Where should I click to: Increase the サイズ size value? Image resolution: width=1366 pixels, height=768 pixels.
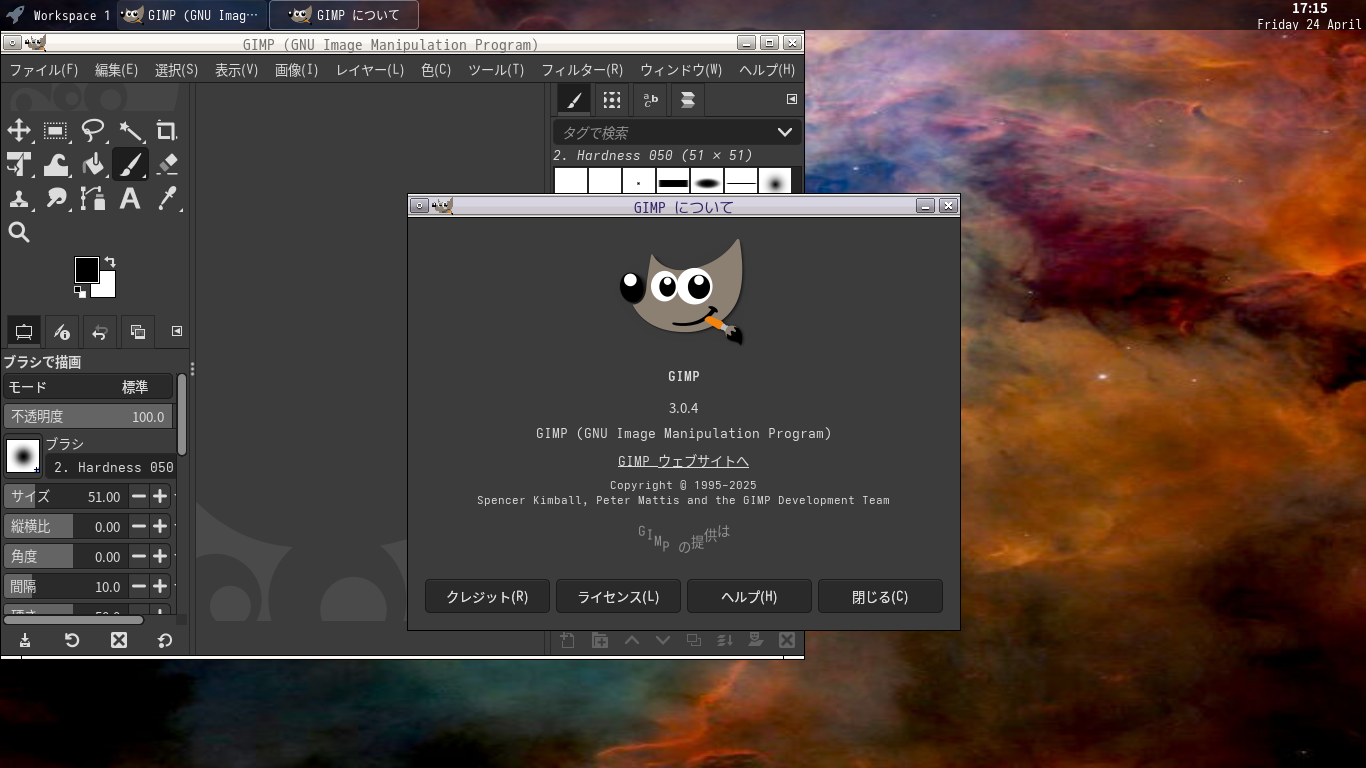click(160, 497)
